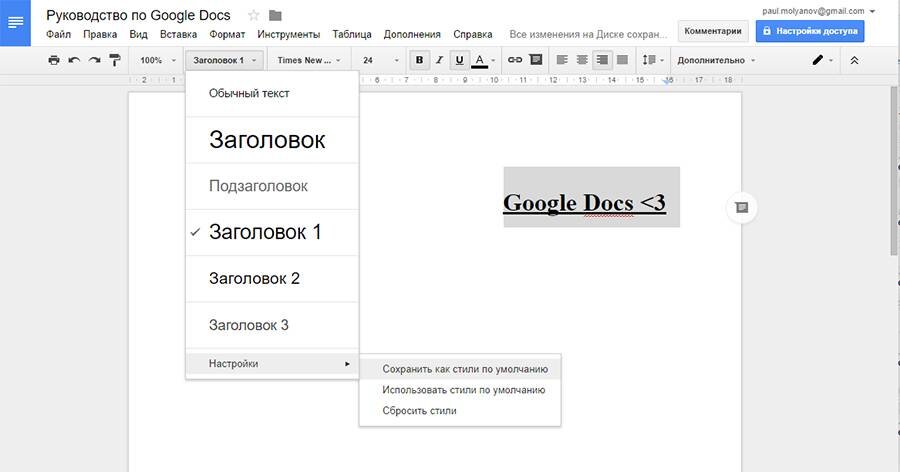This screenshot has width=900, height=472.
Task: Insert a link
Action: (515, 60)
